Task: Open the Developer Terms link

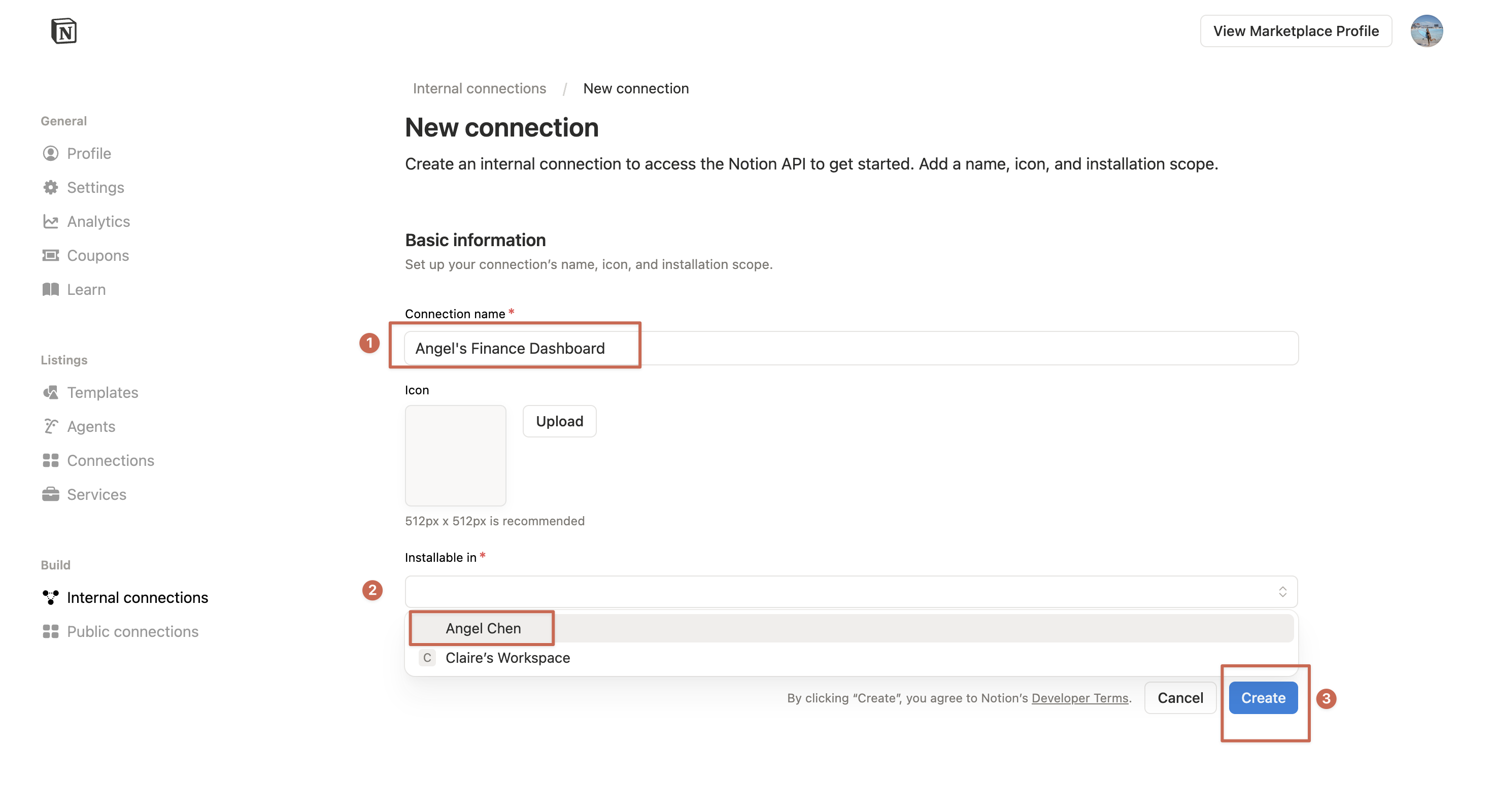Action: tap(1079, 698)
